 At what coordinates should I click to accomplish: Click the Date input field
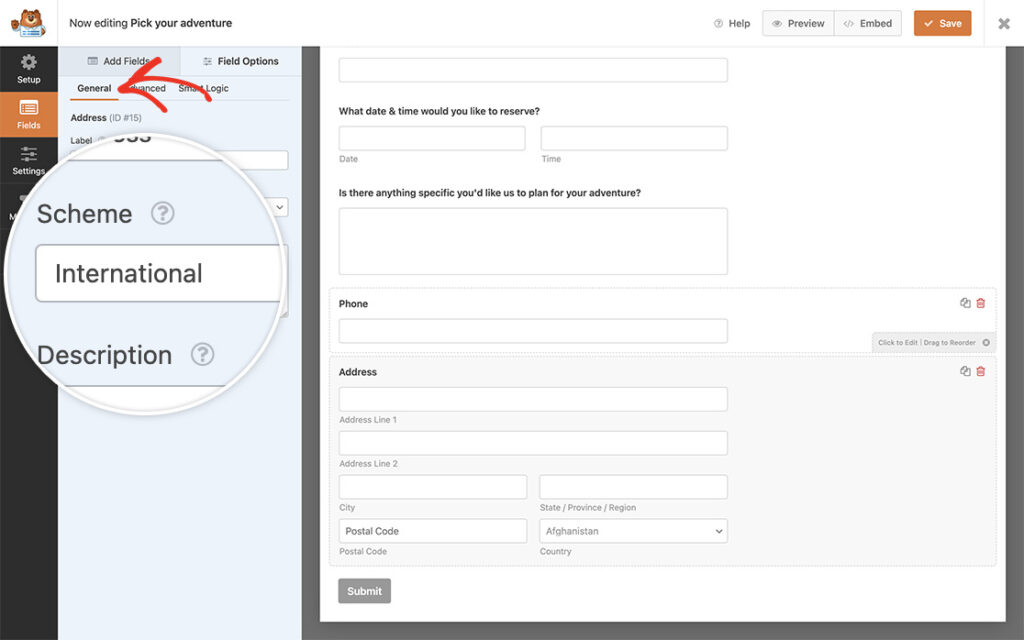(431, 137)
